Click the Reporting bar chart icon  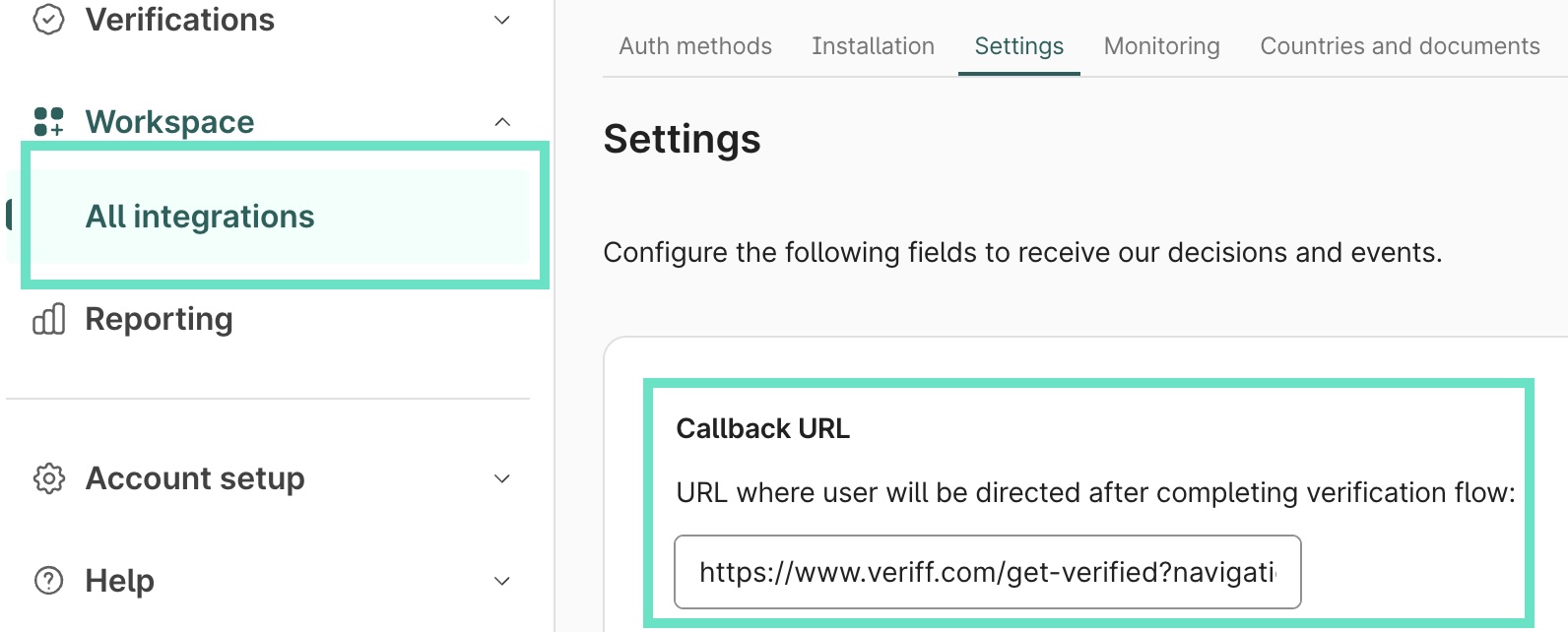(x=48, y=319)
